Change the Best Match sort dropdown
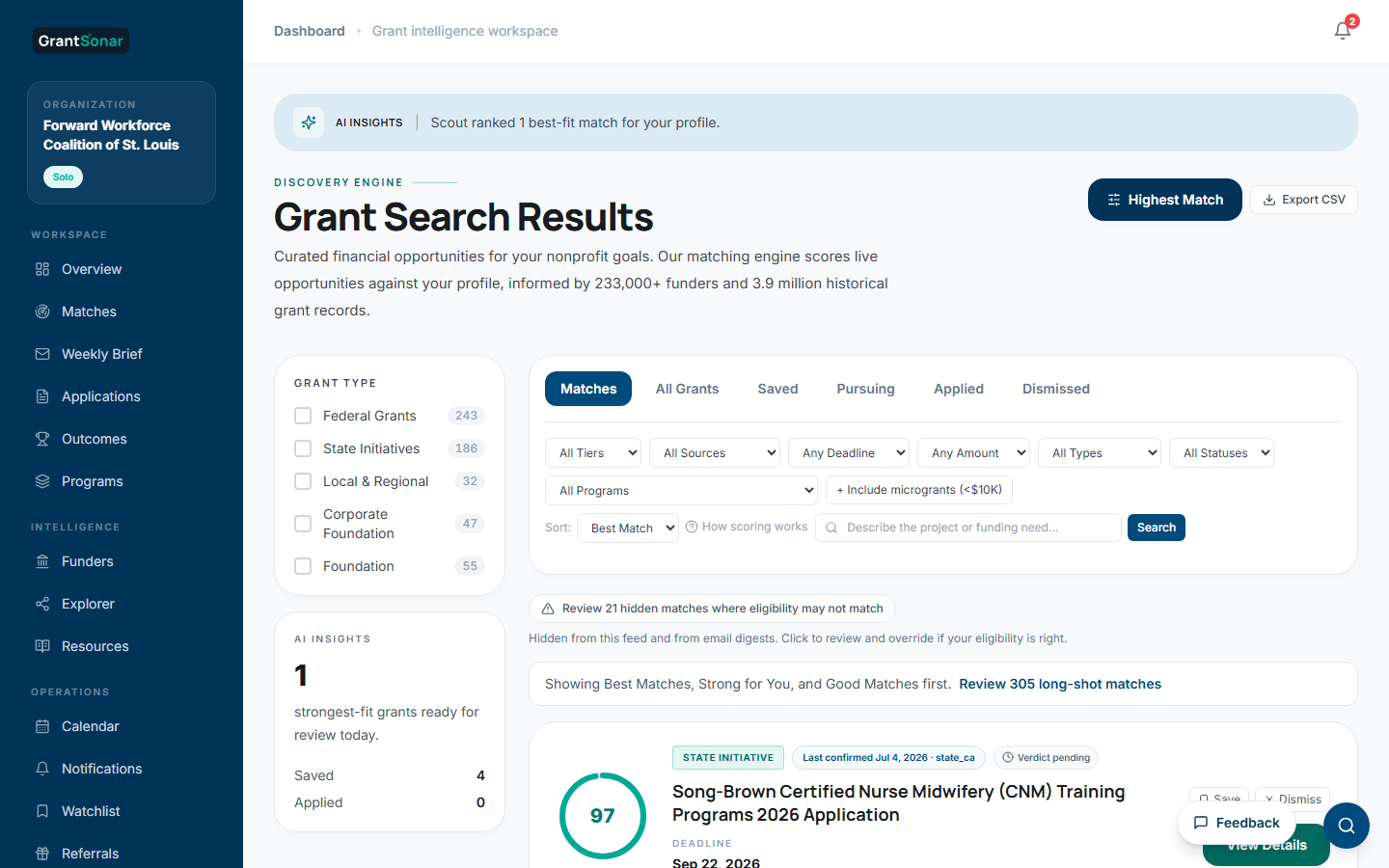The height and width of the screenshot is (868, 1389). point(628,529)
